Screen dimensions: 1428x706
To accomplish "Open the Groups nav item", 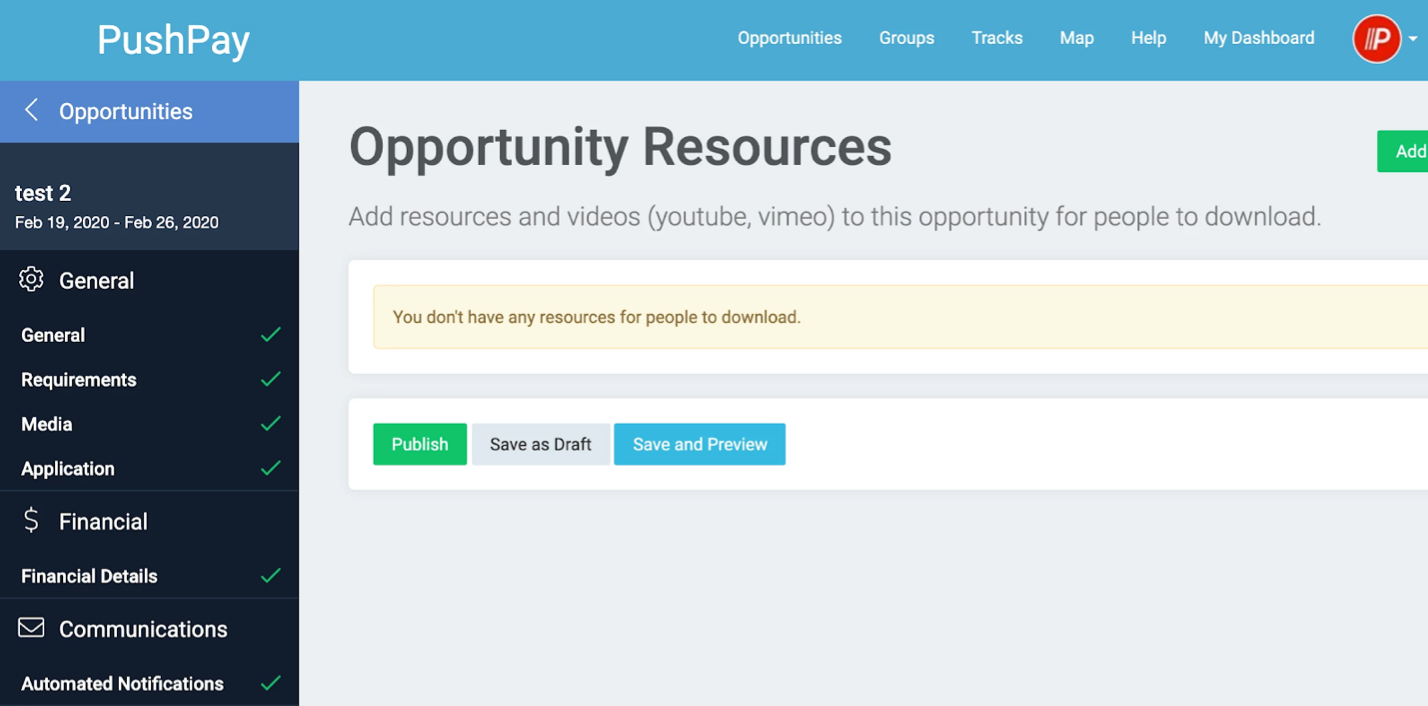I will pos(907,38).
